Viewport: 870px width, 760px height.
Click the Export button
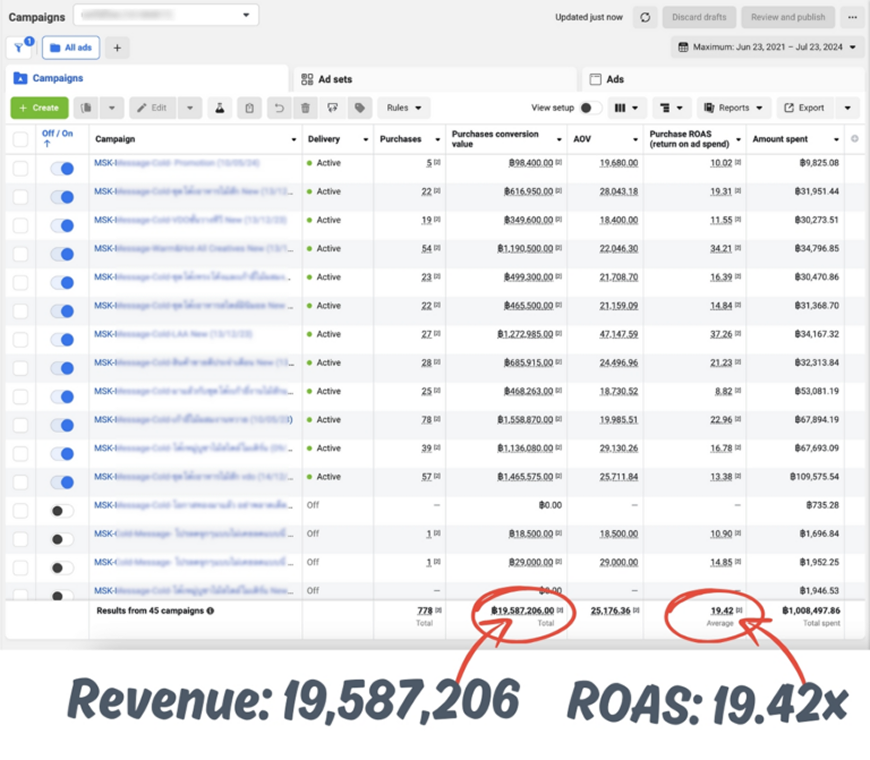(804, 108)
